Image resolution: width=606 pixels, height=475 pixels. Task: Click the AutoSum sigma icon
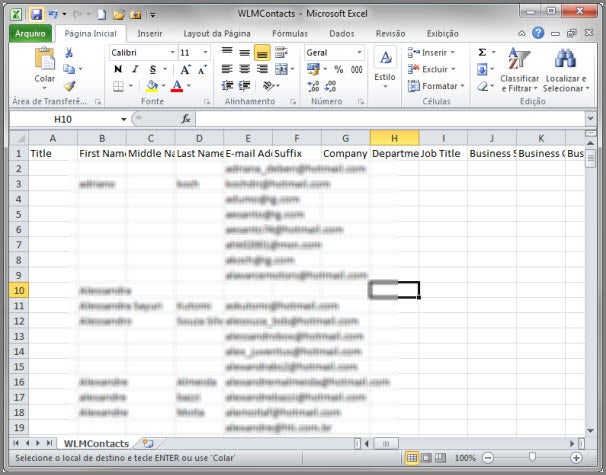[x=482, y=52]
